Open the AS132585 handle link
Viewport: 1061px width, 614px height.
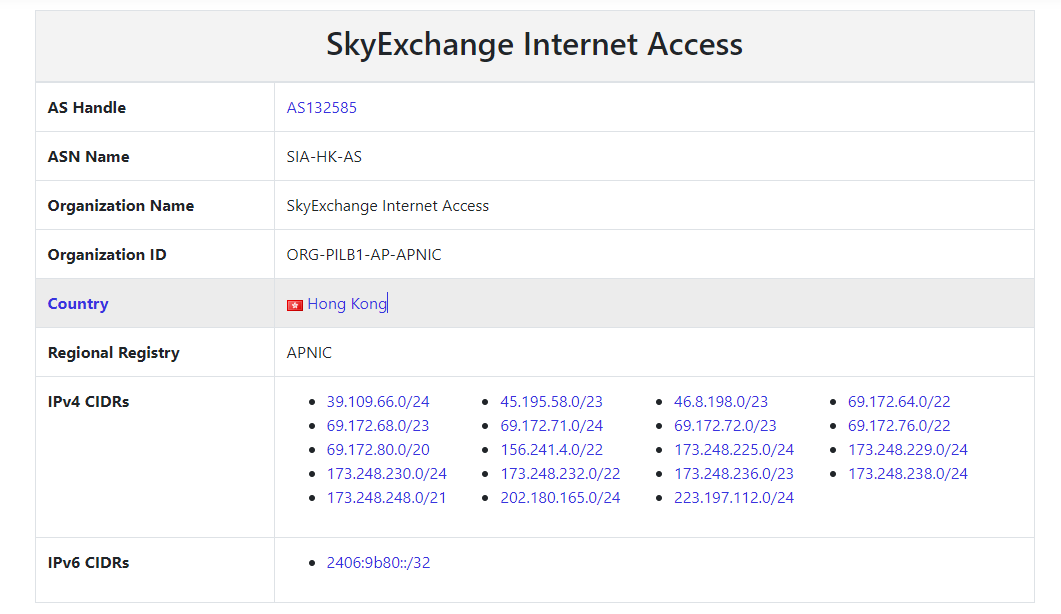point(321,108)
